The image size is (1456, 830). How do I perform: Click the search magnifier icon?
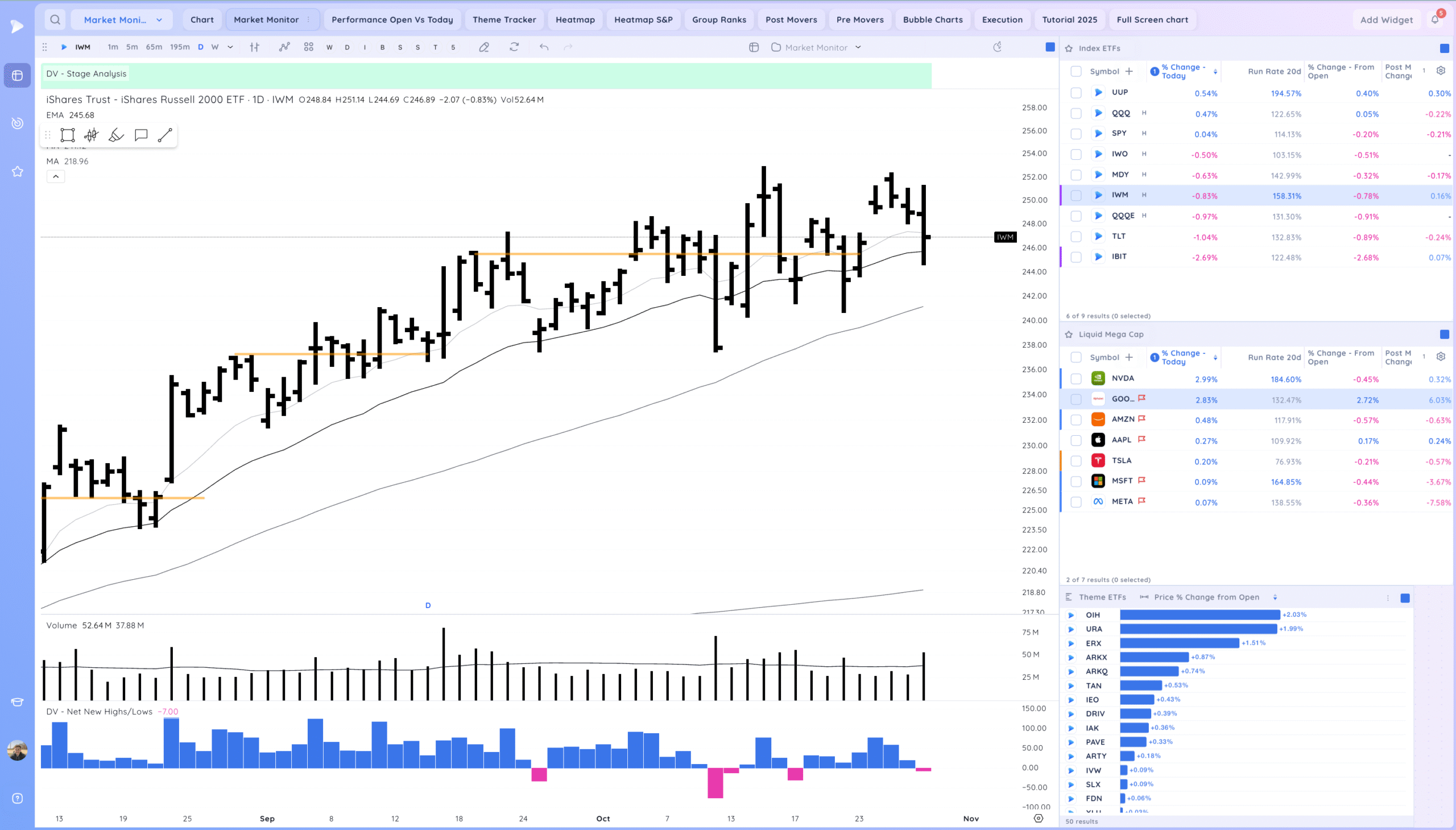click(55, 20)
